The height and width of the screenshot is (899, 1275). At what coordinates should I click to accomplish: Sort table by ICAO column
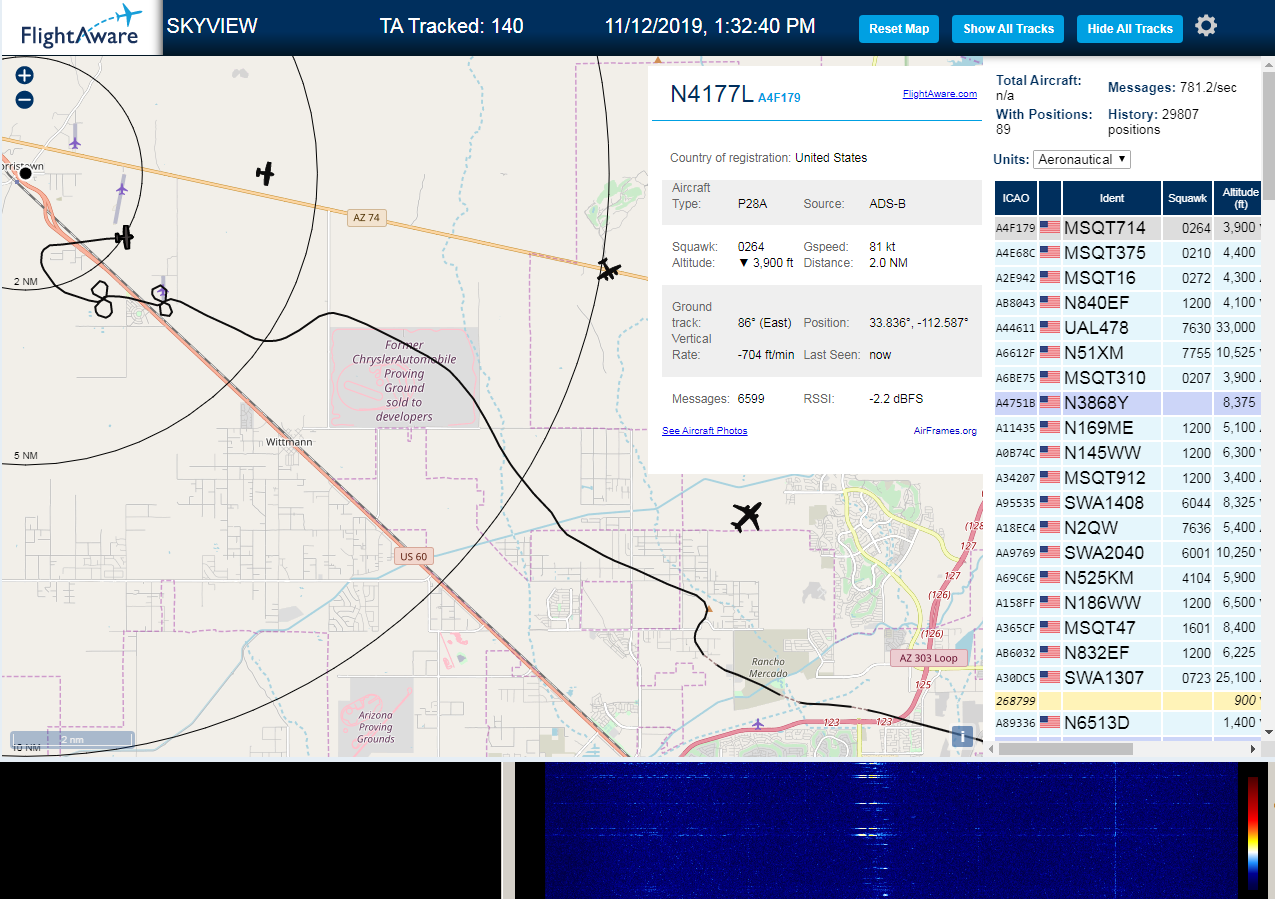coord(1015,198)
